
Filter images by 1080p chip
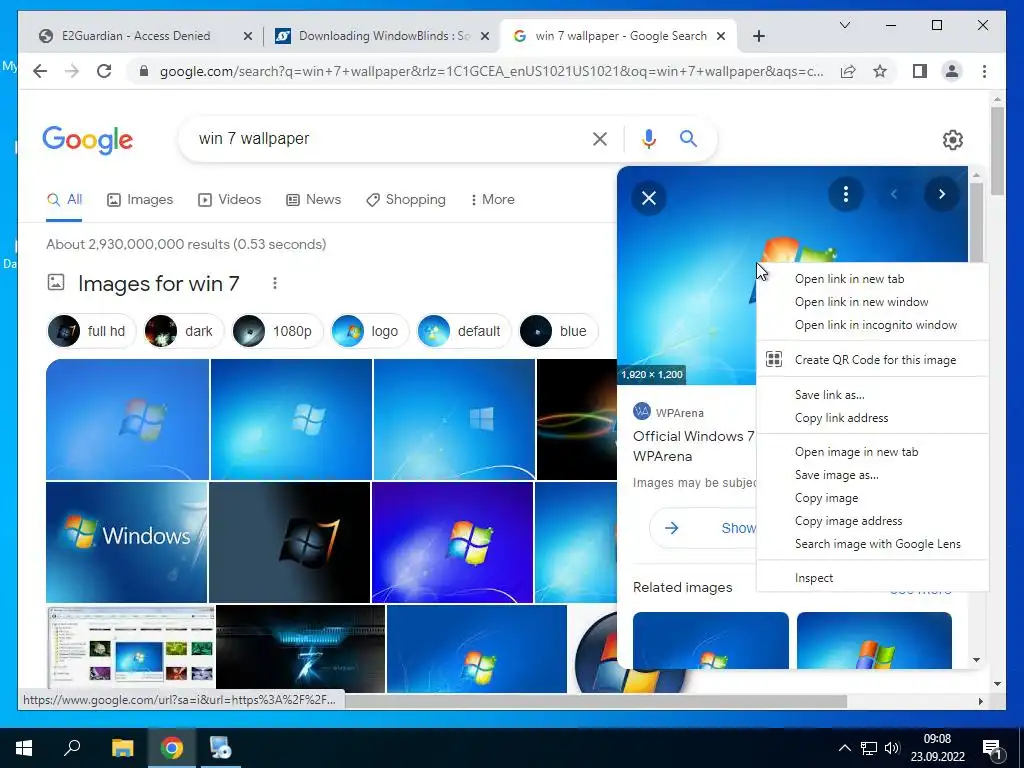click(x=277, y=331)
